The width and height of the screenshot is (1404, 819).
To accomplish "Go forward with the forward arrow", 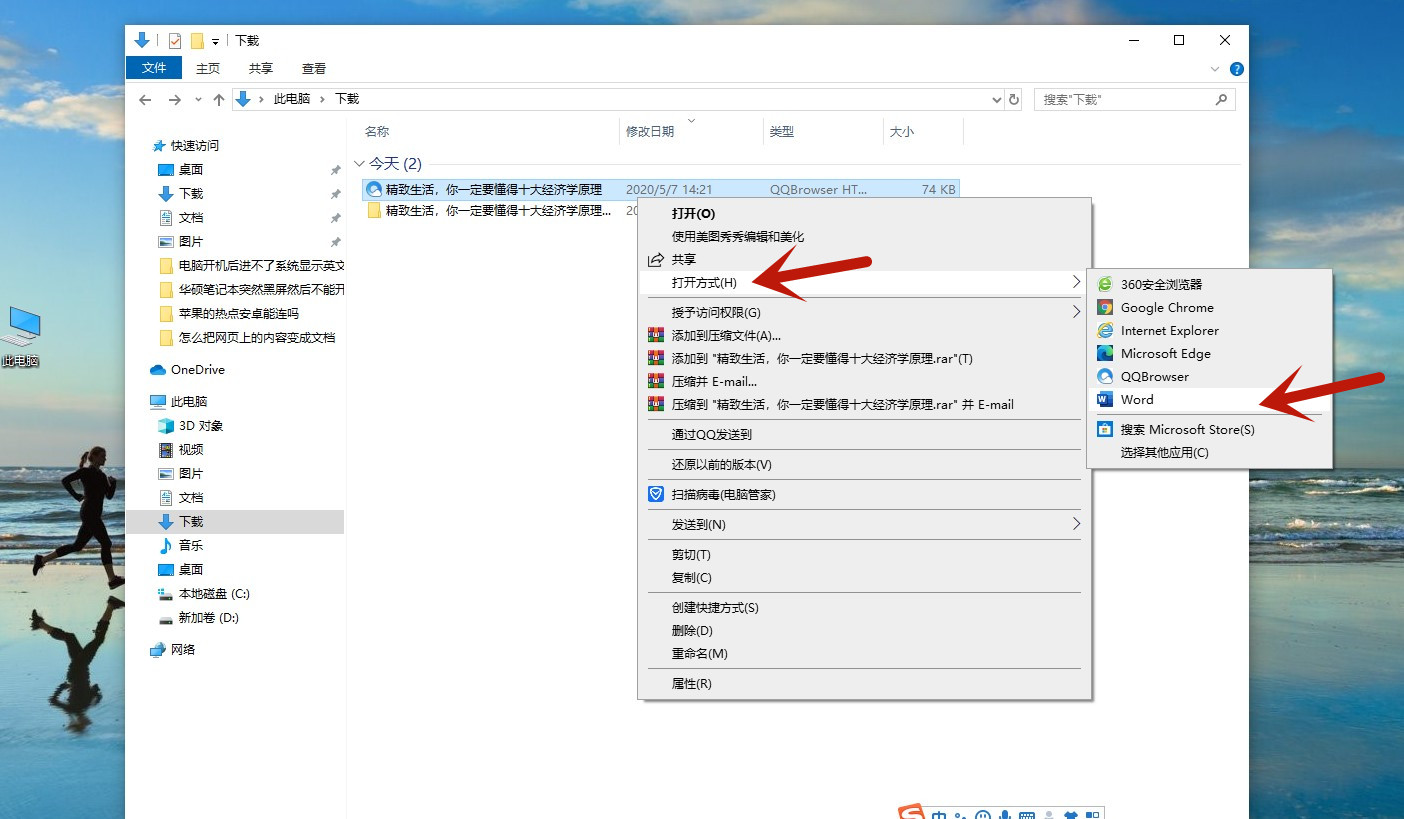I will (175, 100).
